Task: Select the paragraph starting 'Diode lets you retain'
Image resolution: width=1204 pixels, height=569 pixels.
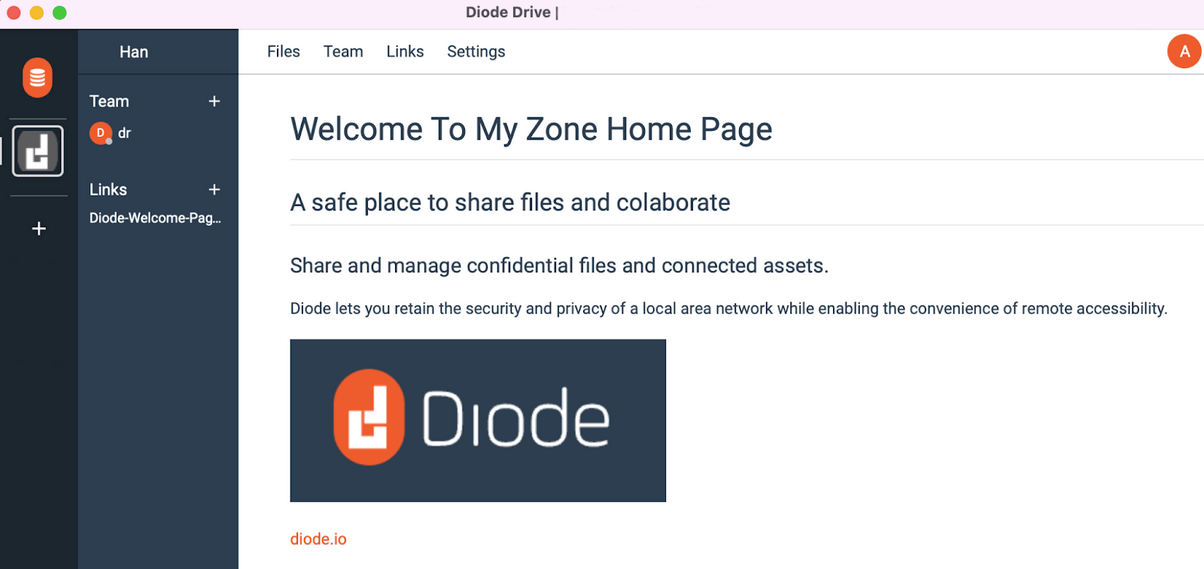Action: coord(729,308)
